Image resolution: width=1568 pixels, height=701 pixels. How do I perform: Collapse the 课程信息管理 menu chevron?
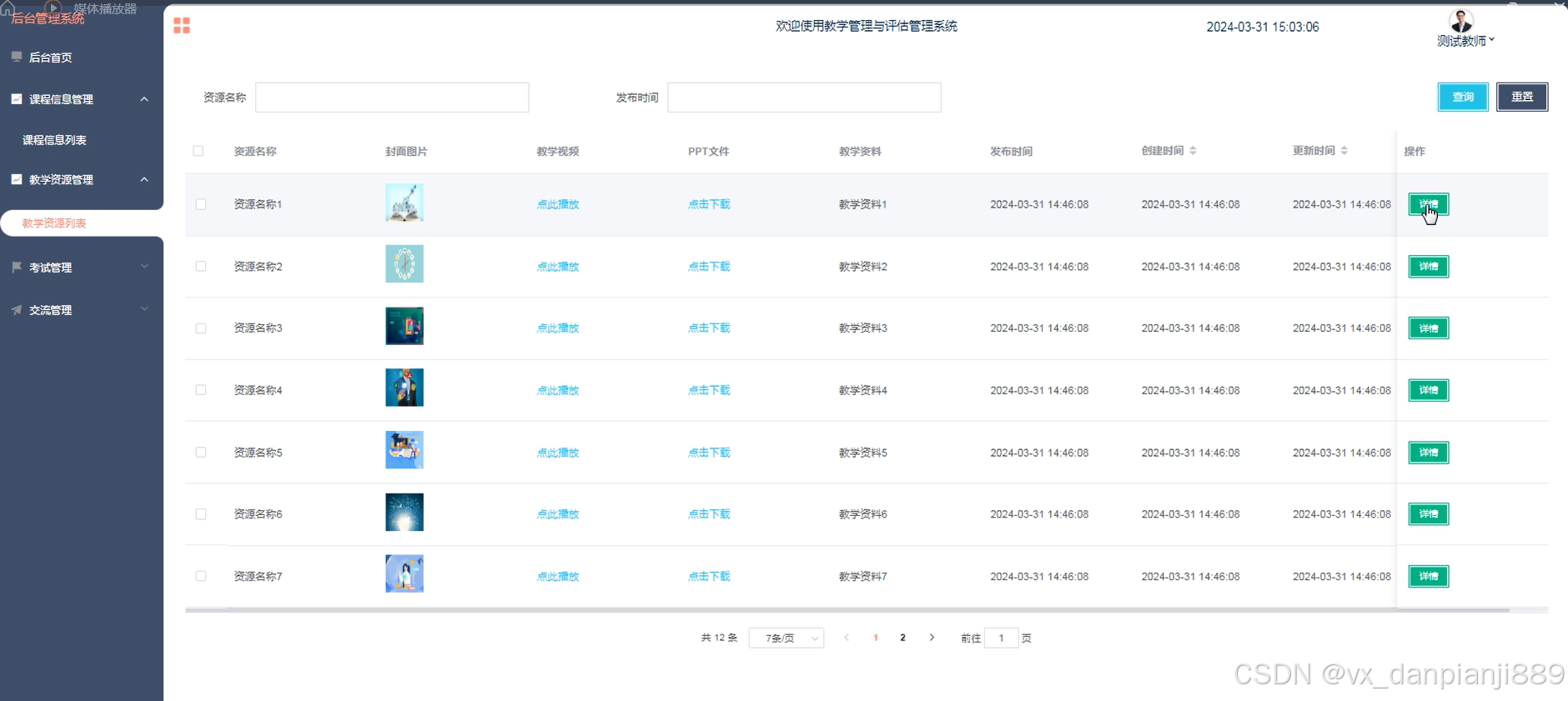pos(144,99)
